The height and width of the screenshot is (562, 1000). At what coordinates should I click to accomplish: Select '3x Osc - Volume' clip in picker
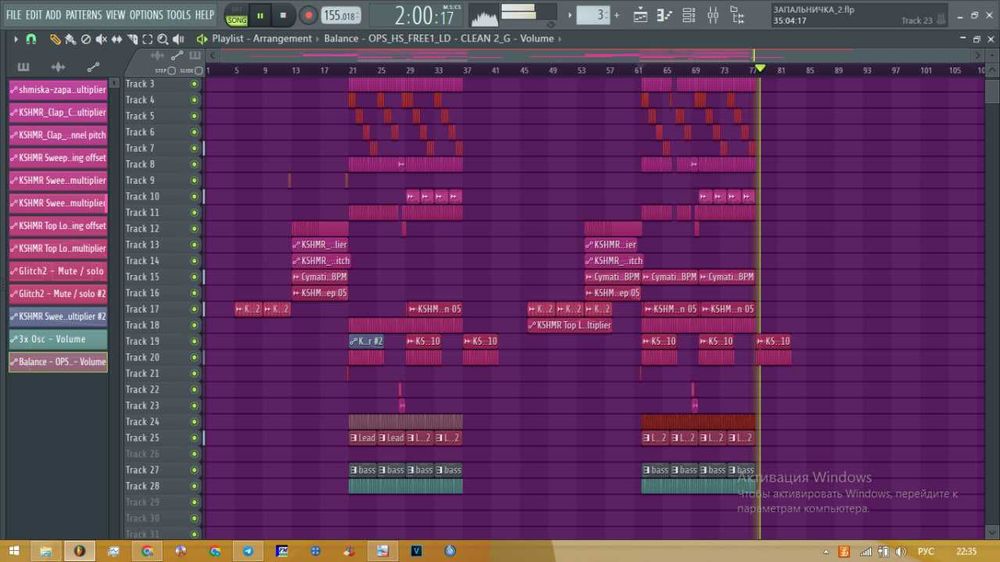tap(58, 339)
